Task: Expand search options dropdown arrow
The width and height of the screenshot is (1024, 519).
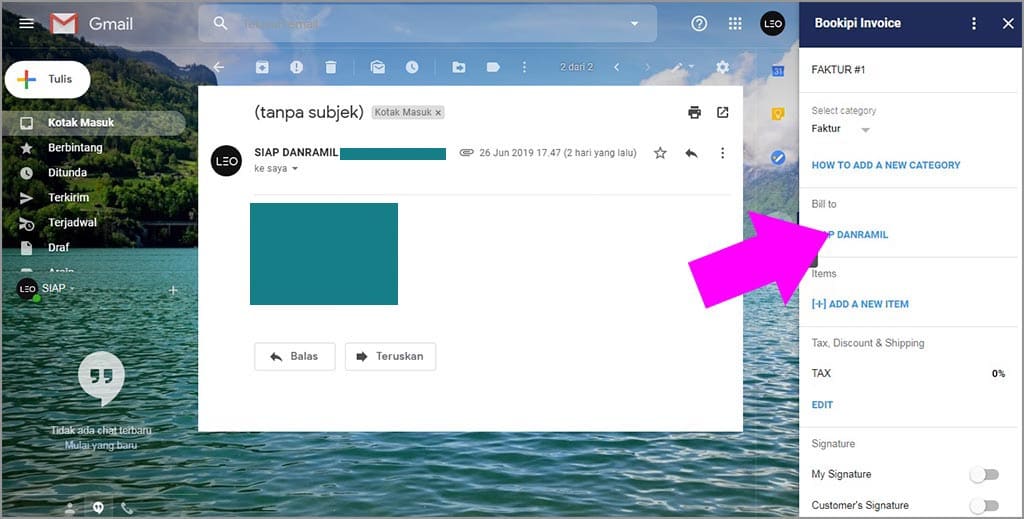Action: click(x=634, y=24)
